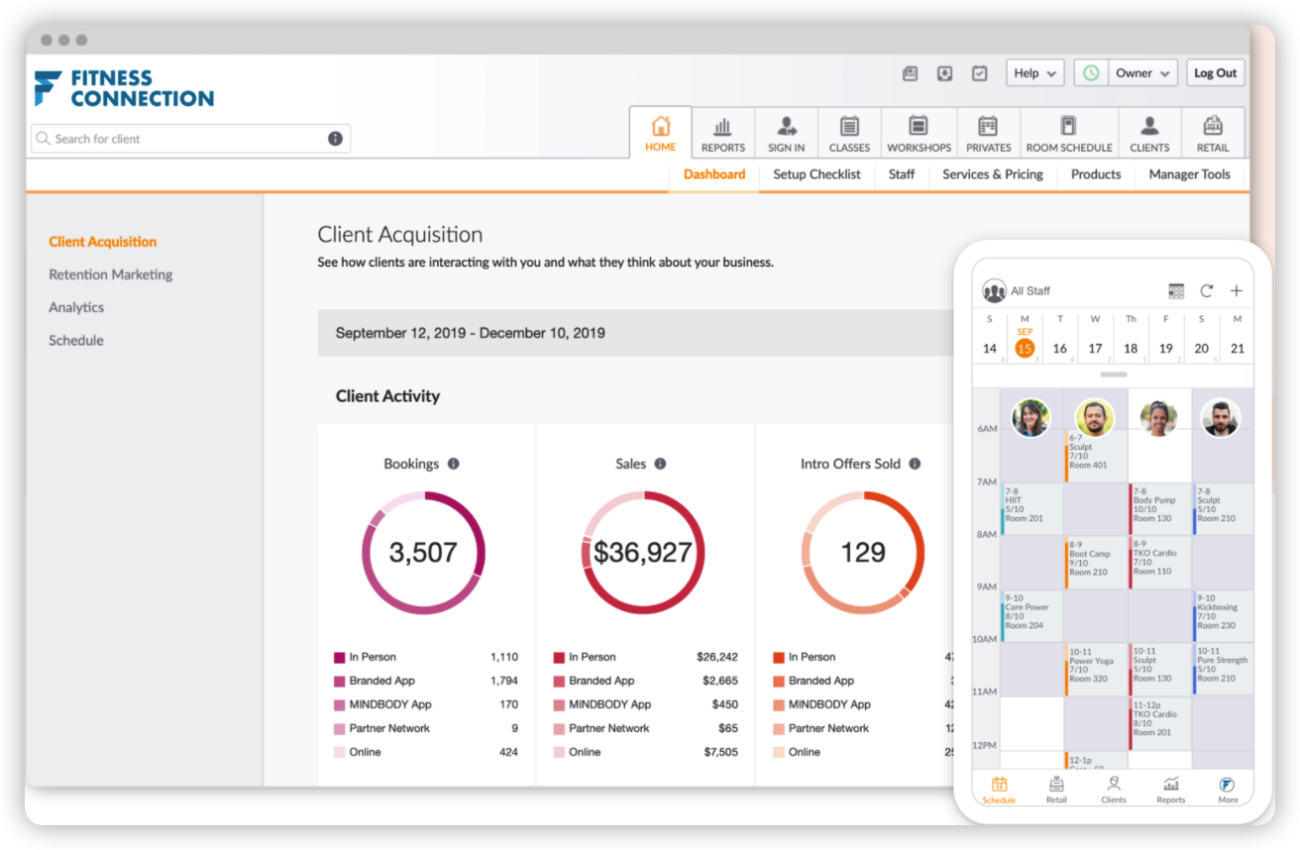Expand the Owner dropdown
This screenshot has width=1300, height=850.
(1144, 73)
